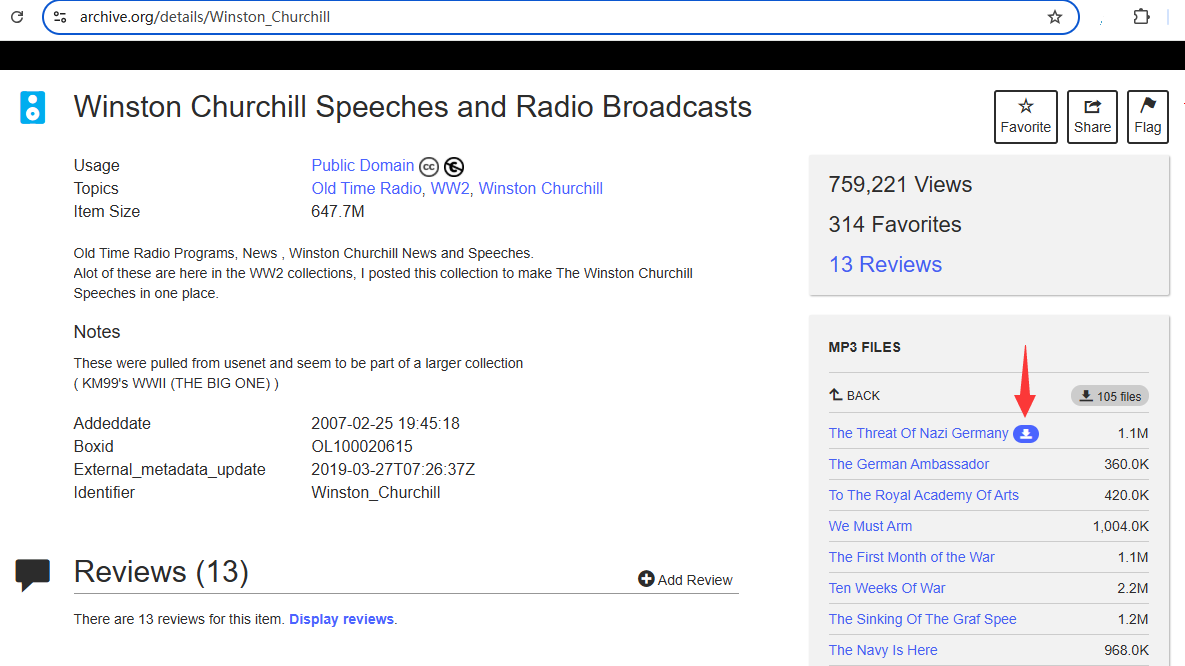Open the Old Time Radio topic link

367,188
